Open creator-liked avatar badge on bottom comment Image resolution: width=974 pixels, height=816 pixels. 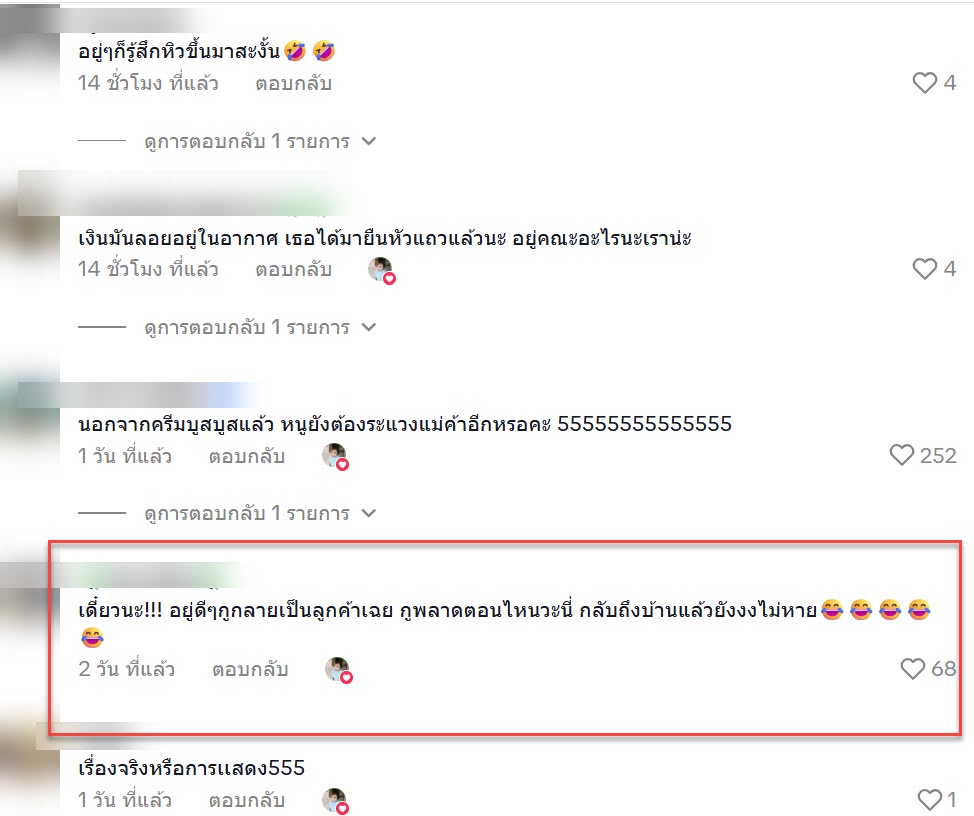(335, 801)
